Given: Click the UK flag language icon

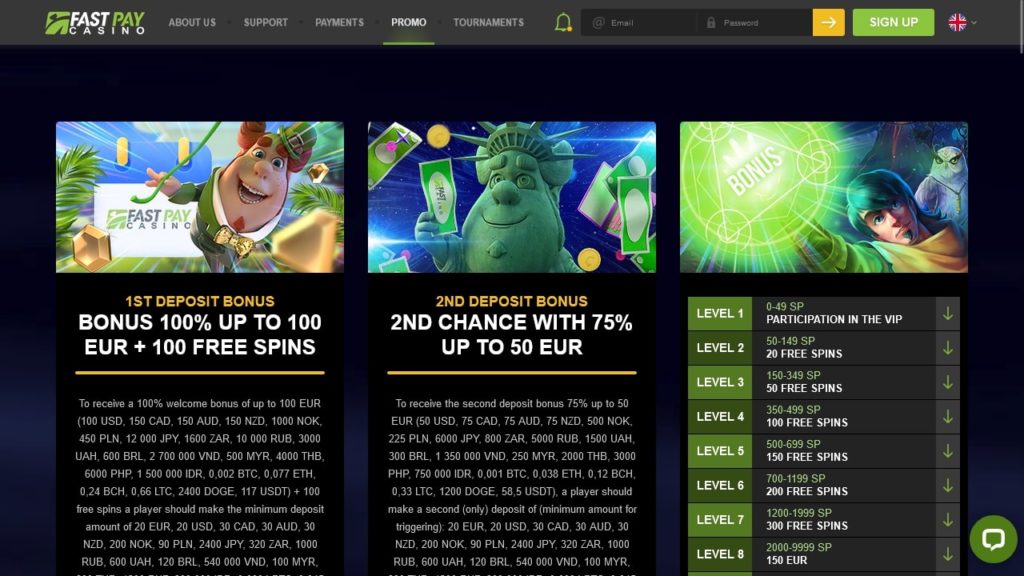Looking at the screenshot, I should point(957,22).
